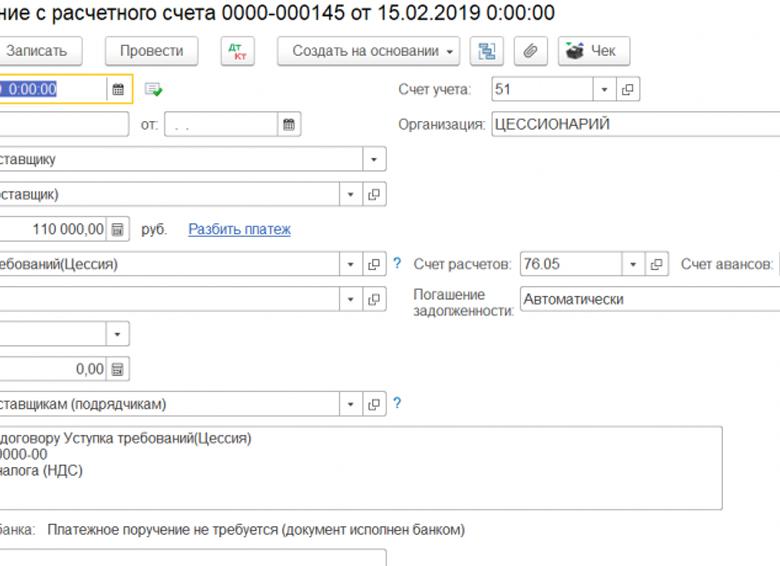Screen dimensions: 780x566
Task: Expand the empty field dropdown below contract
Action: pos(351,299)
